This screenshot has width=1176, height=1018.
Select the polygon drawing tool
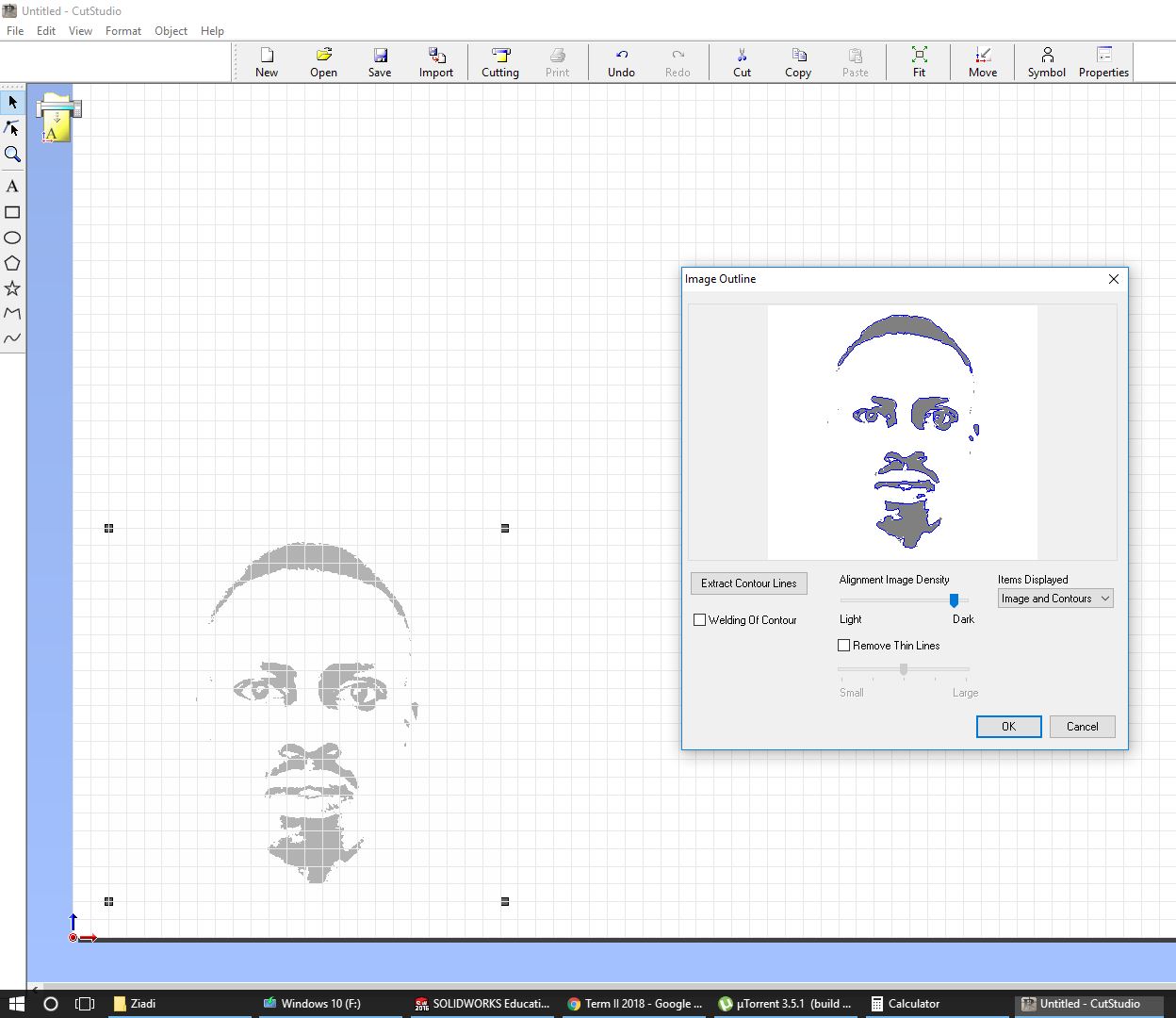pos(12,263)
